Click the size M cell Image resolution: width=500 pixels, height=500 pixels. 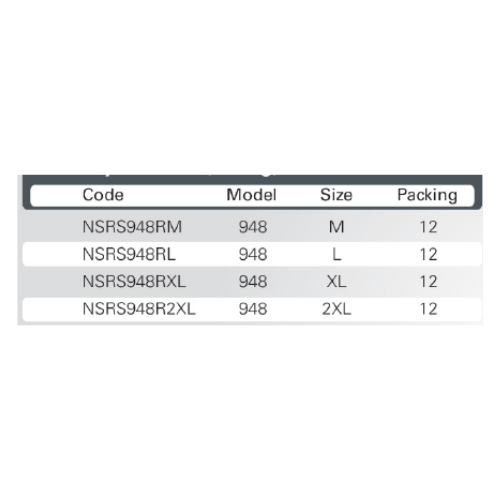(x=336, y=227)
